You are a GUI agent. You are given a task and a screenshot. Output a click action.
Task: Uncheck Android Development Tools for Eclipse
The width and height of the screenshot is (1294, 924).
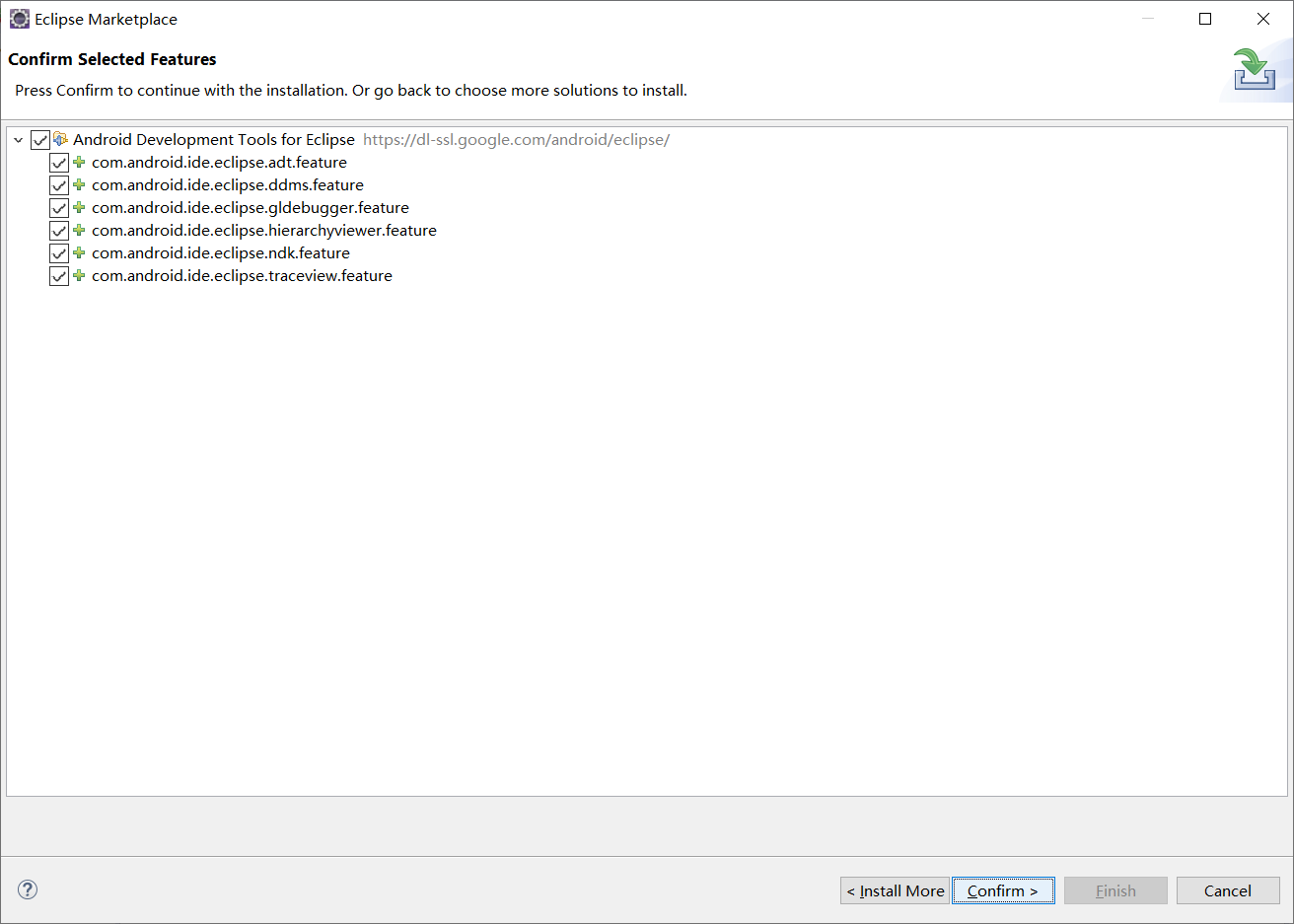tap(40, 140)
